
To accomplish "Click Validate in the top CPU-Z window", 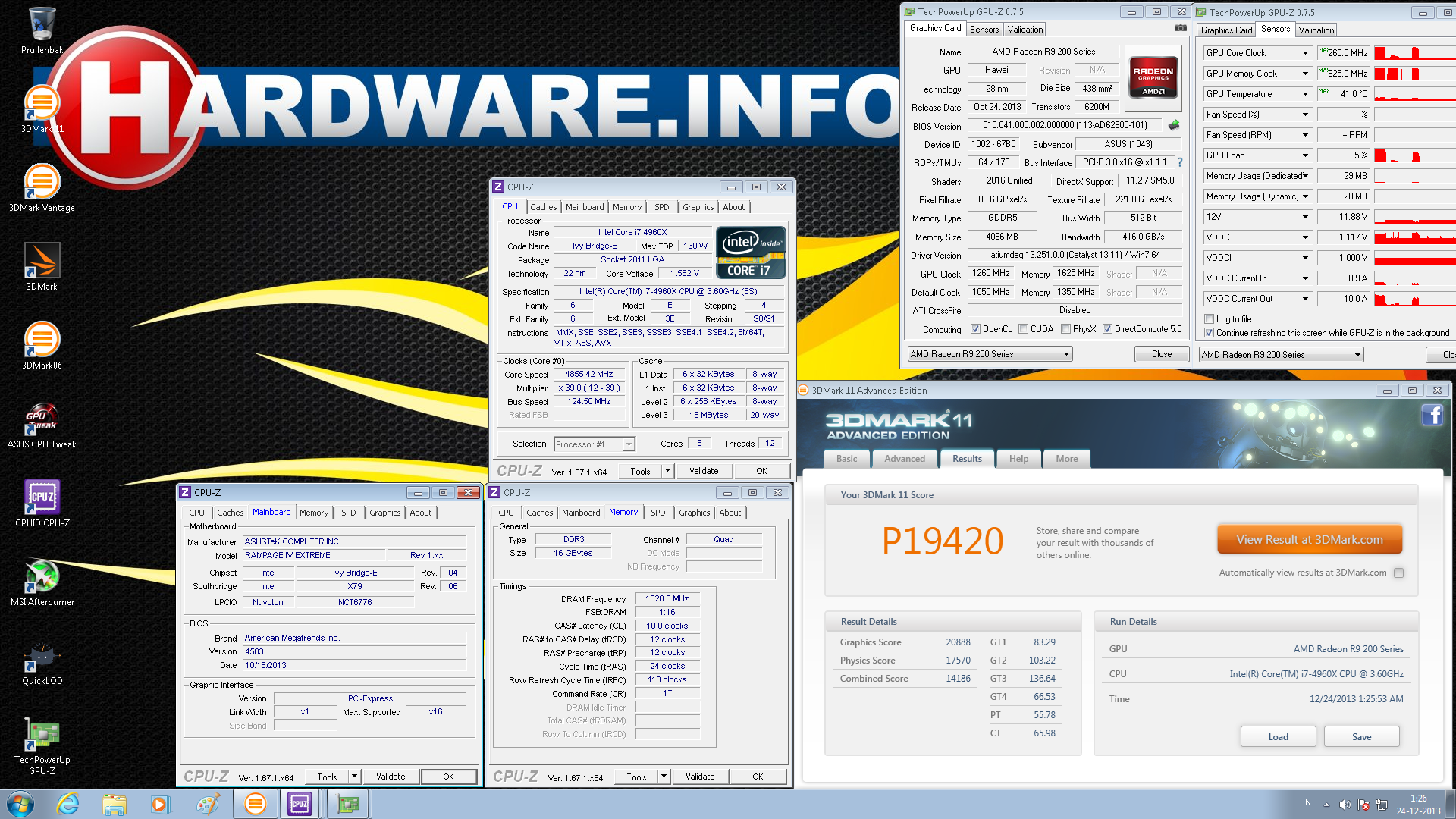I will (703, 471).
